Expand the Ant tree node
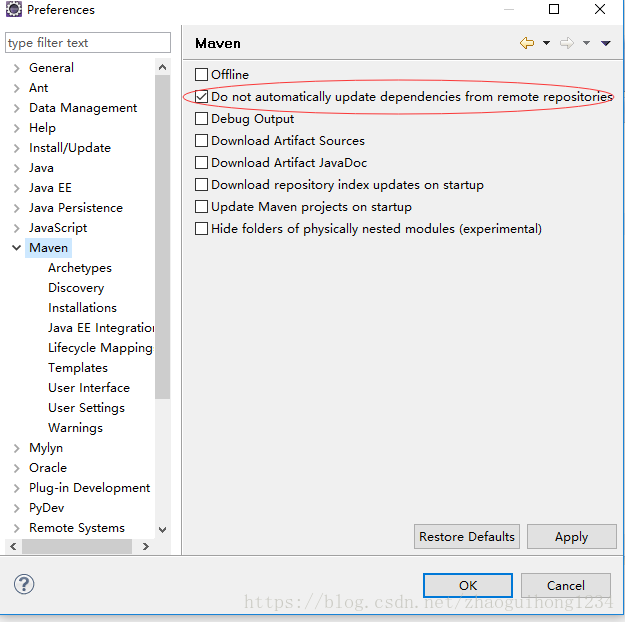 point(16,88)
